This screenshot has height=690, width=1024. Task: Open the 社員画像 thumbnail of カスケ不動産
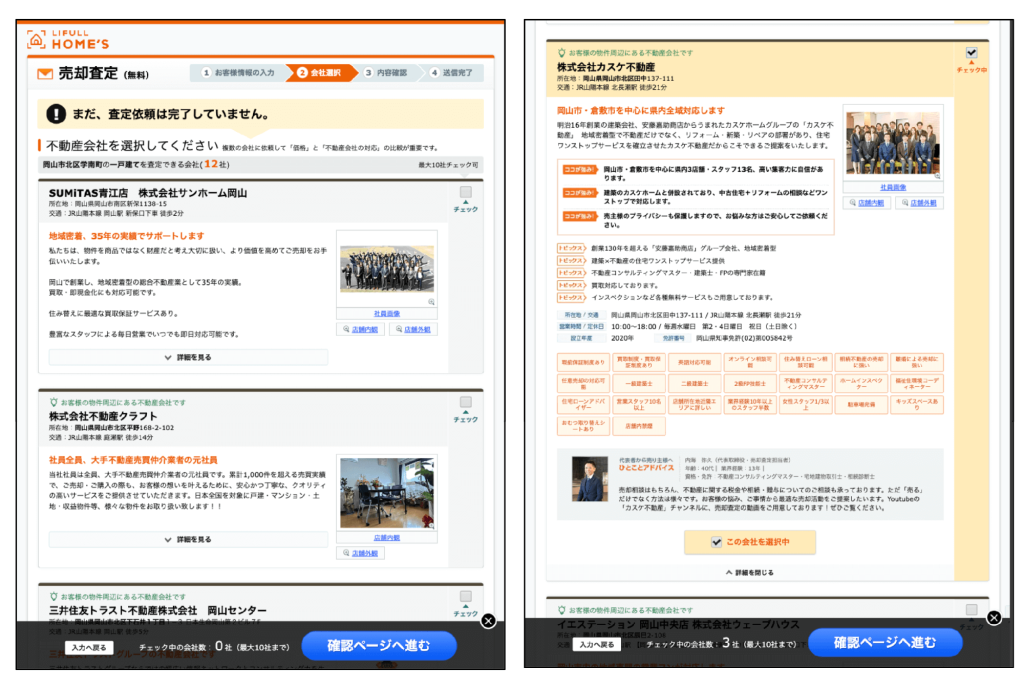coord(893,187)
